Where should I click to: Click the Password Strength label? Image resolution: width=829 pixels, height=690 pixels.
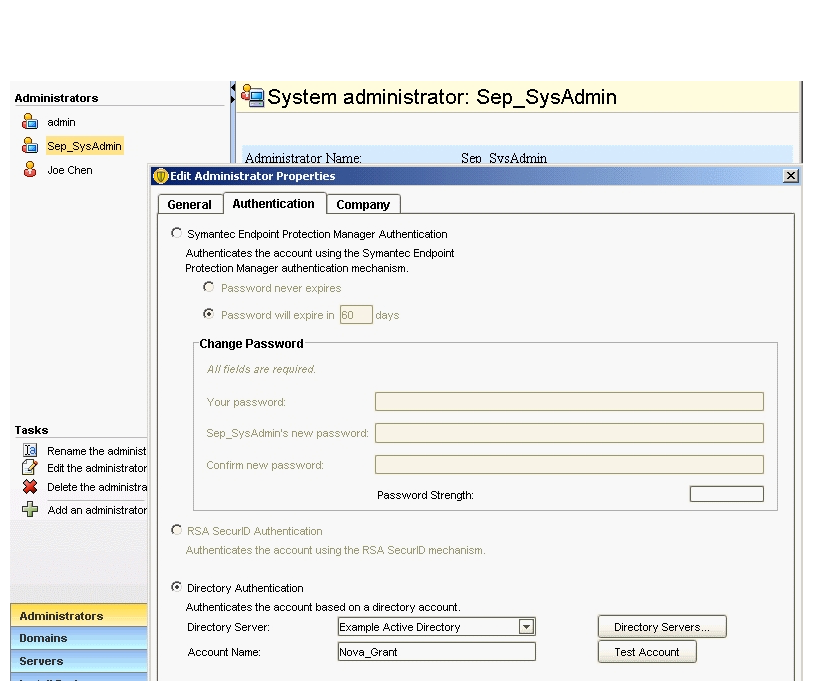(426, 495)
